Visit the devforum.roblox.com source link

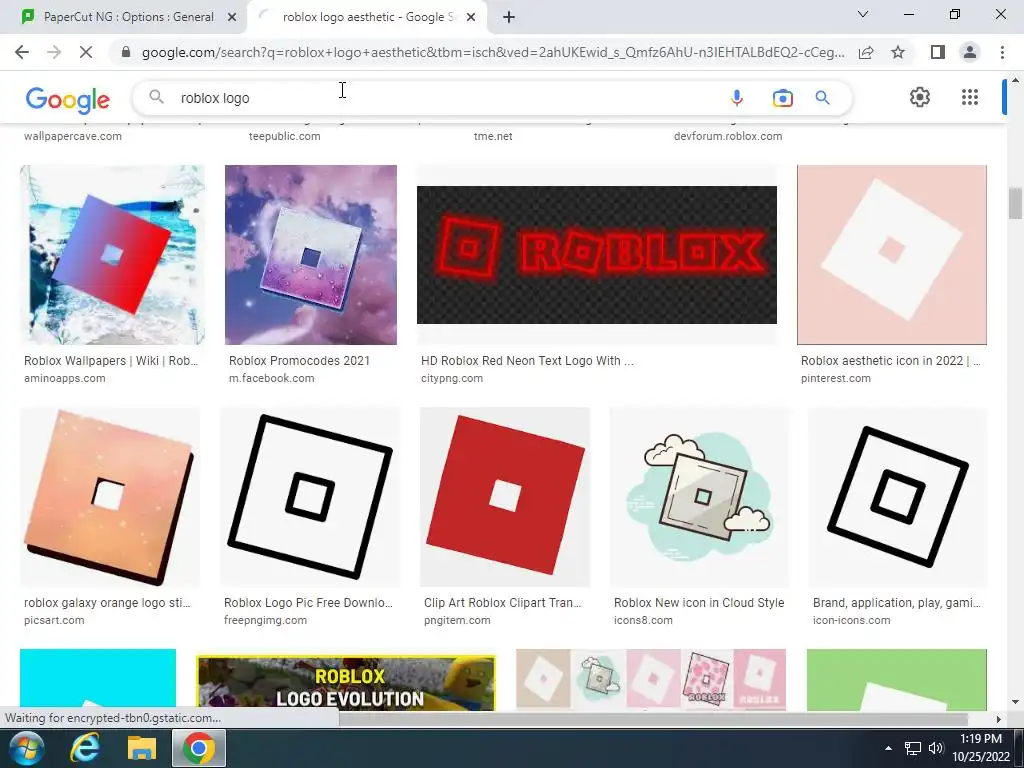(728, 136)
